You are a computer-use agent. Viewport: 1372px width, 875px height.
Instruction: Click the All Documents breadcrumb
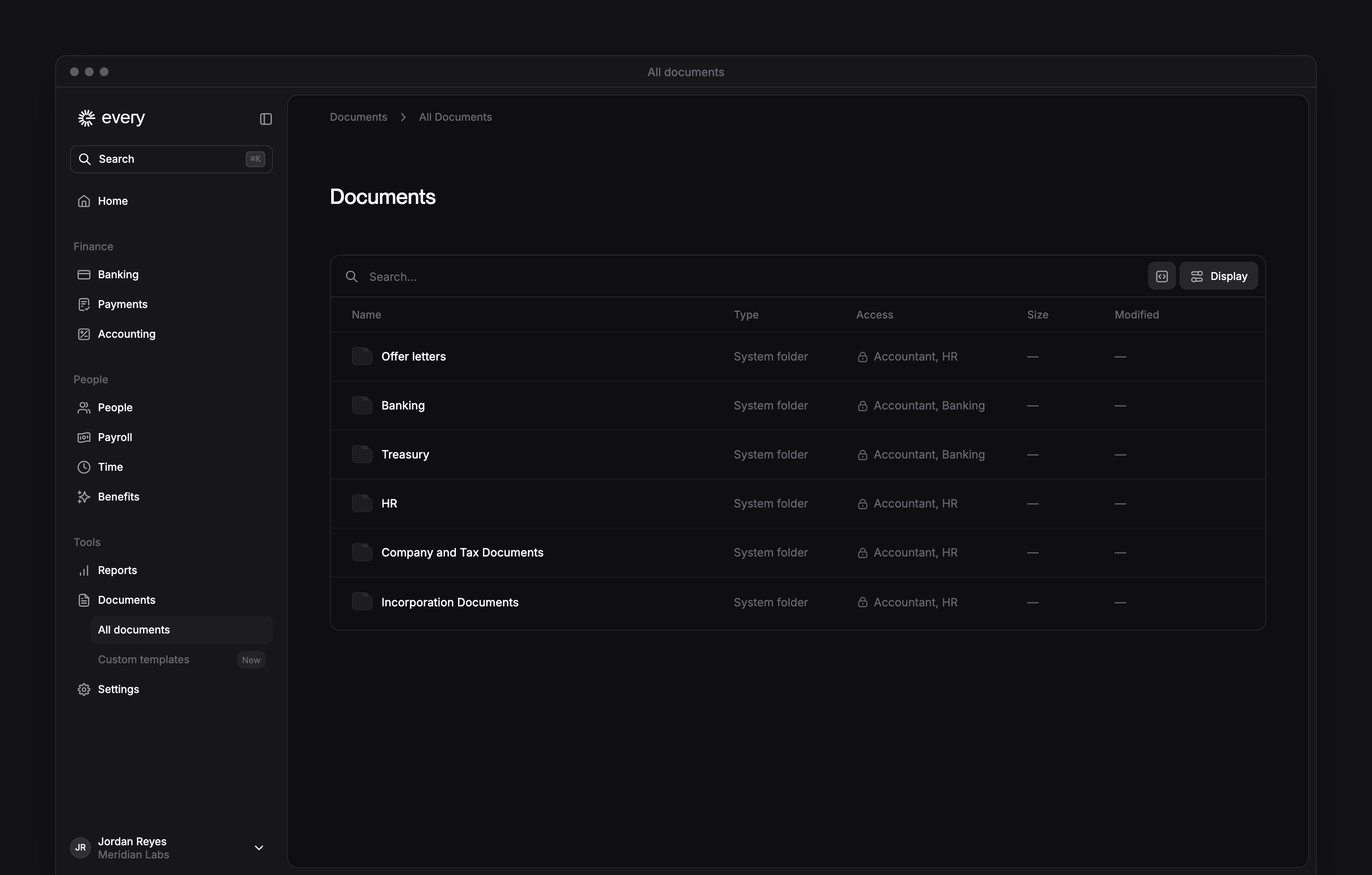tap(455, 117)
